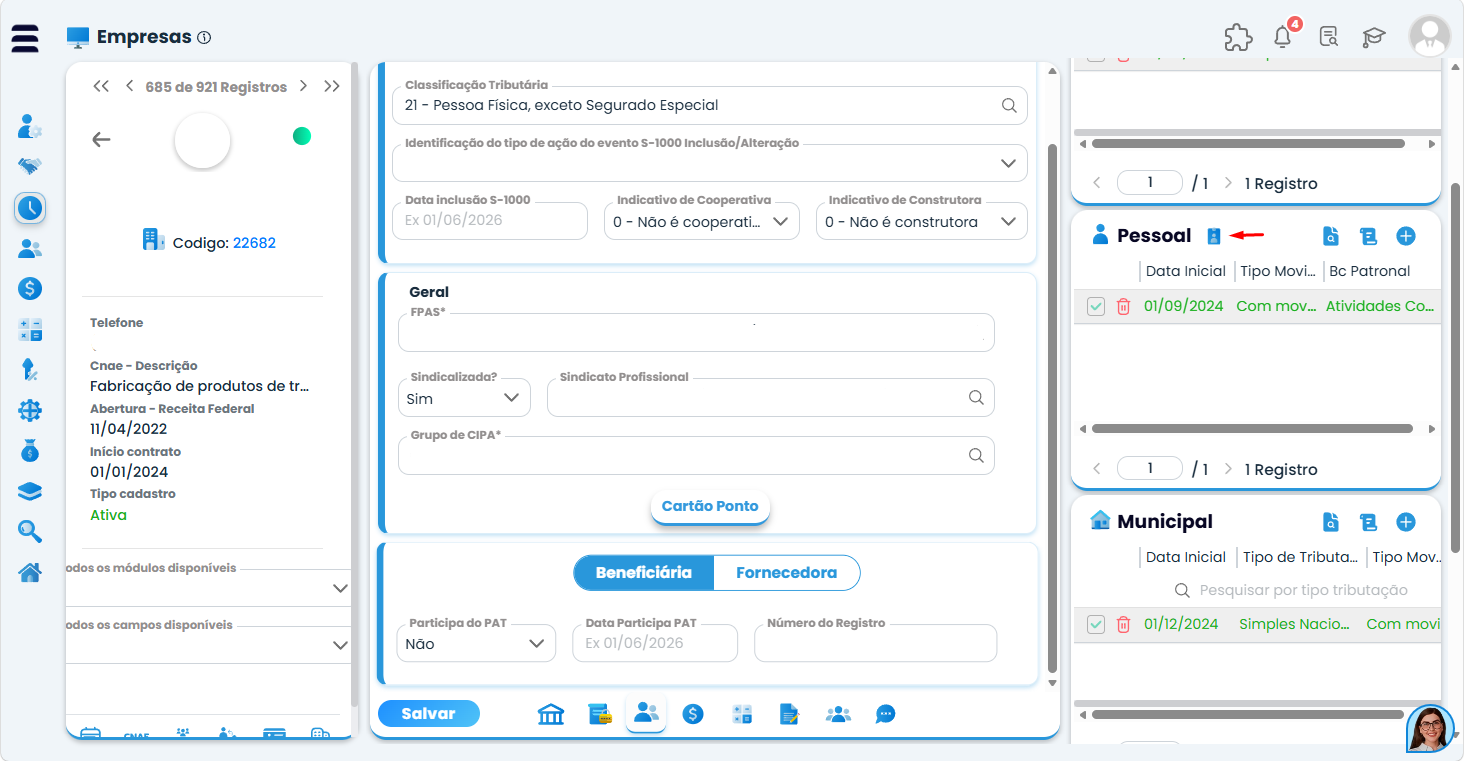The width and height of the screenshot is (1464, 761).
Task: Go to previous record chevron
Action: [130, 87]
